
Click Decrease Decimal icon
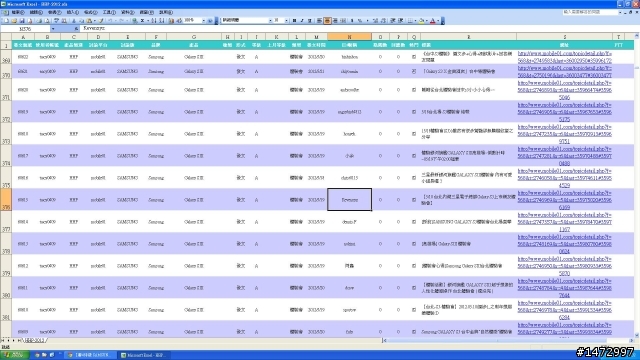click(383, 20)
